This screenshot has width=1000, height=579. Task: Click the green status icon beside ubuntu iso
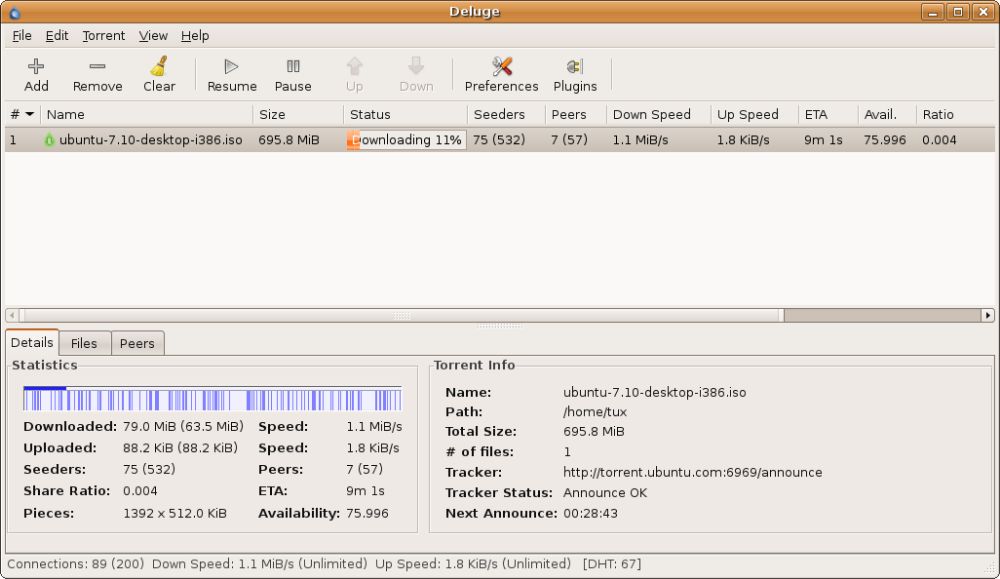[49, 140]
